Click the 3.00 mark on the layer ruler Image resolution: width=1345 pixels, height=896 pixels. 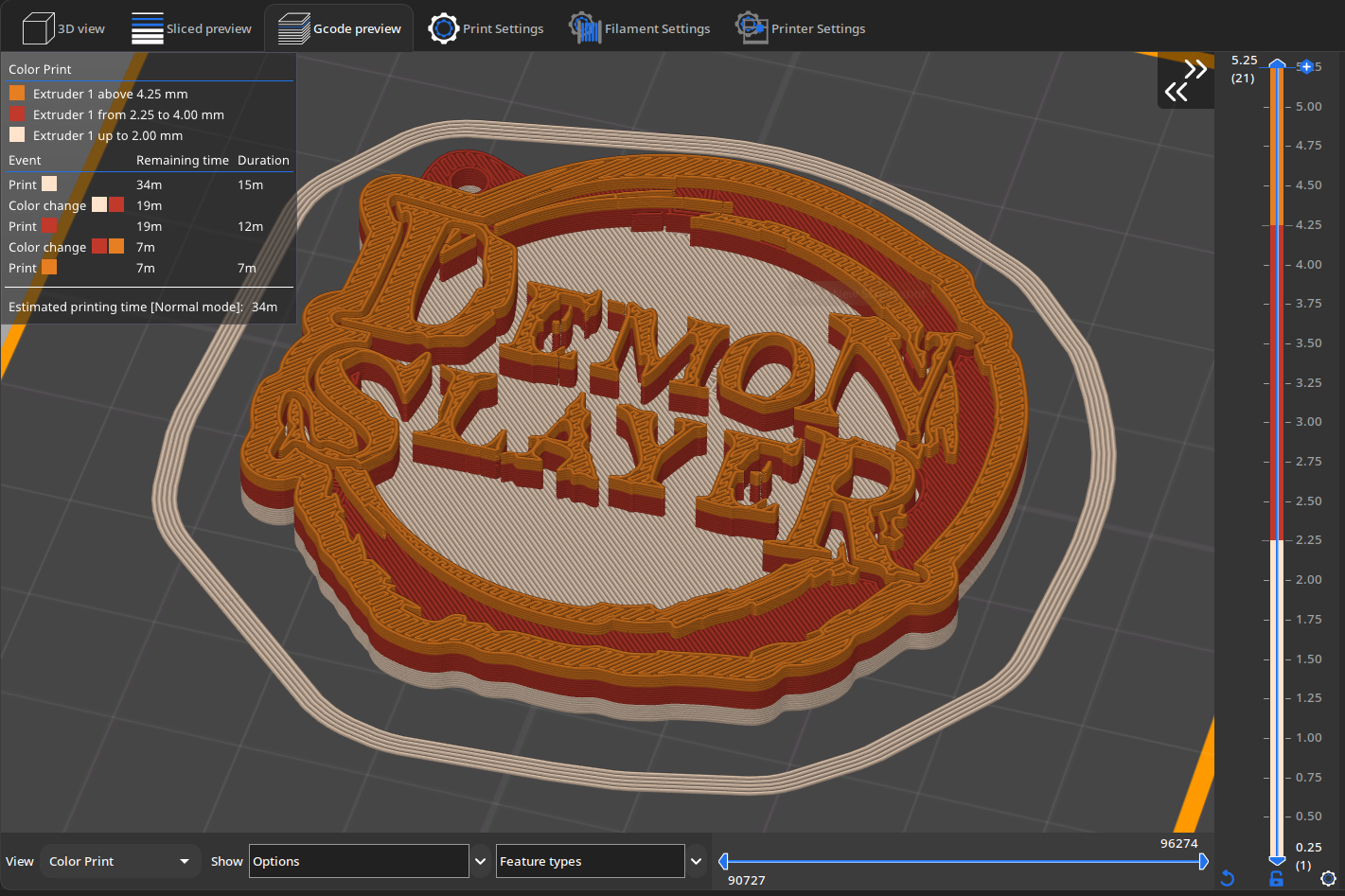[1309, 422]
